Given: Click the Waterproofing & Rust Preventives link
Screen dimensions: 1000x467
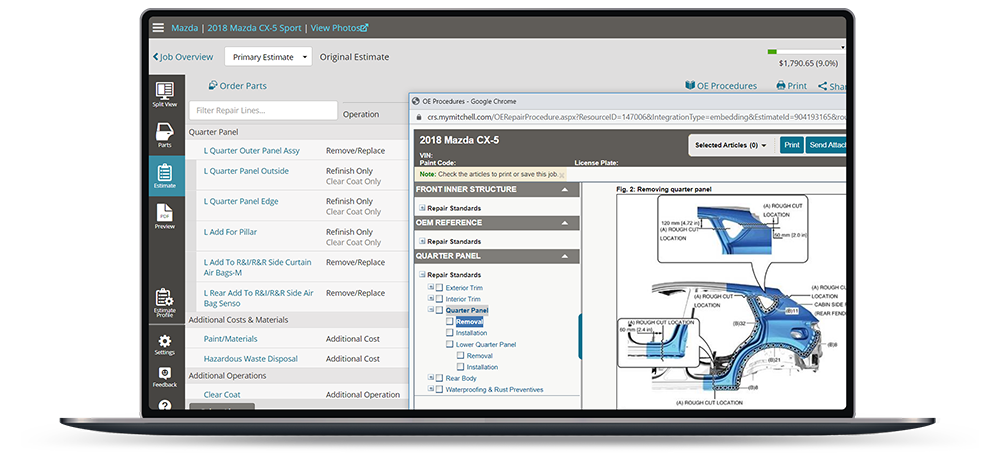Looking at the screenshot, I should point(494,389).
